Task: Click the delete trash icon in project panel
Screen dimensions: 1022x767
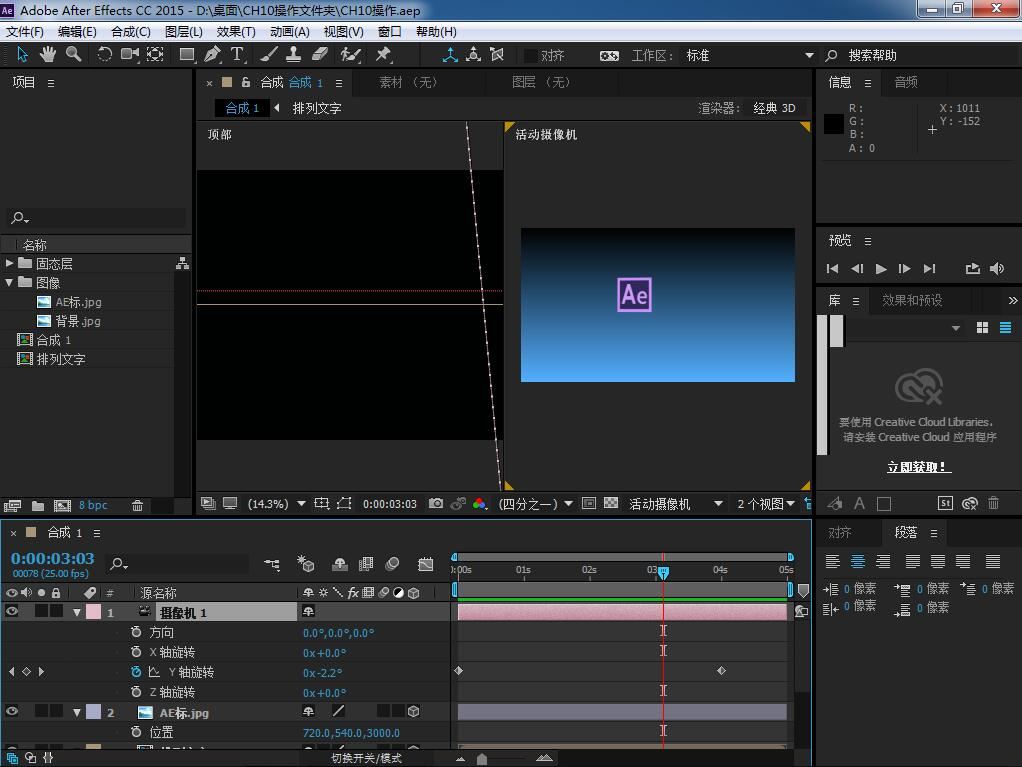Action: [138, 505]
